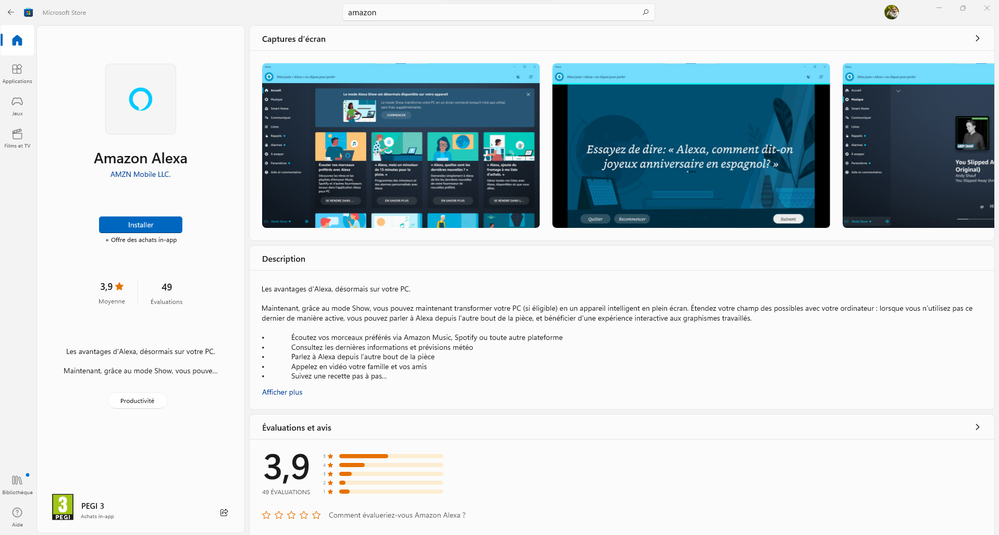999x535 pixels.
Task: Open Bibliothèque in sidebar
Action: click(x=17, y=484)
